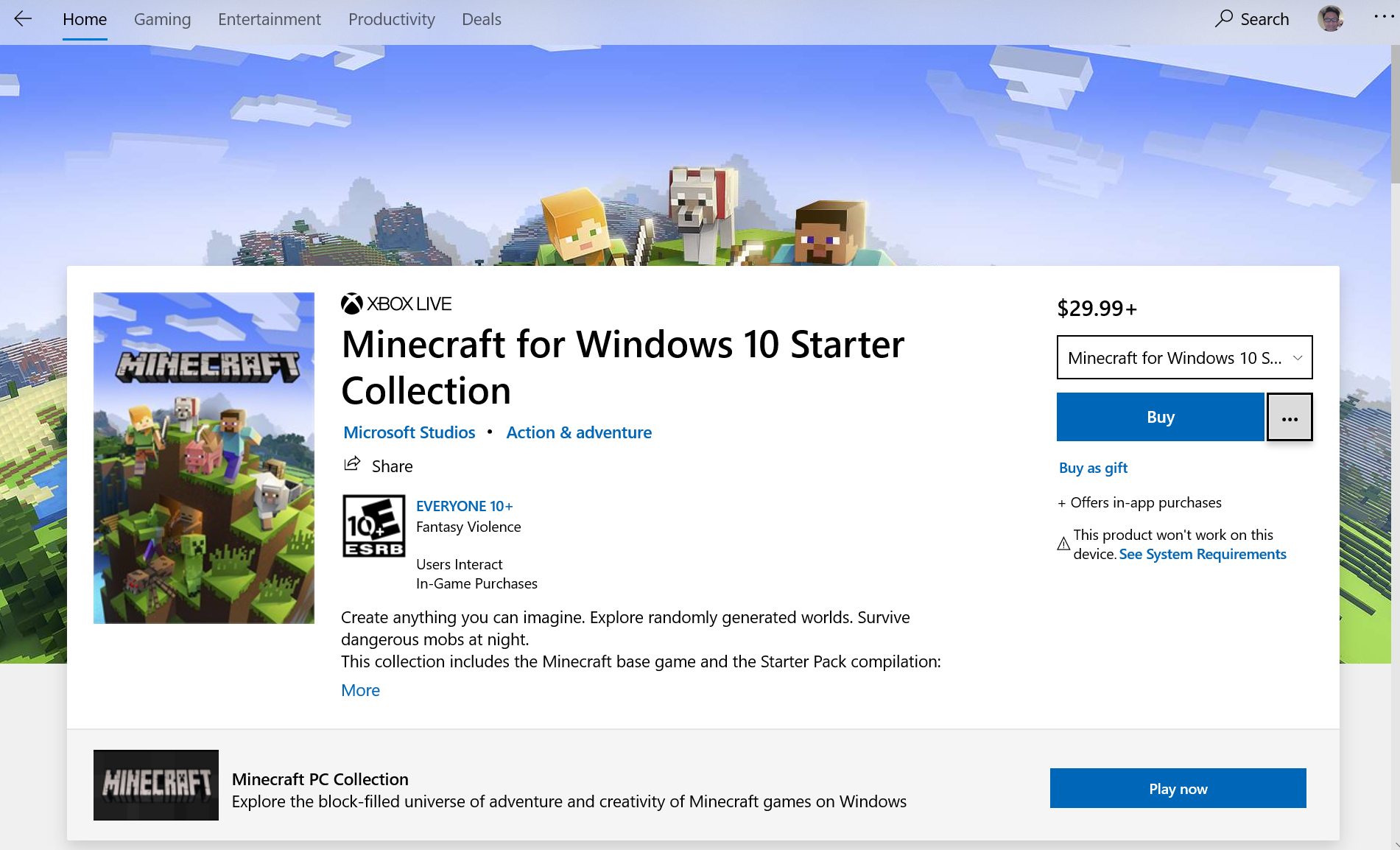Switch to the Gaming tab
The width and height of the screenshot is (1400, 850).
(x=162, y=19)
